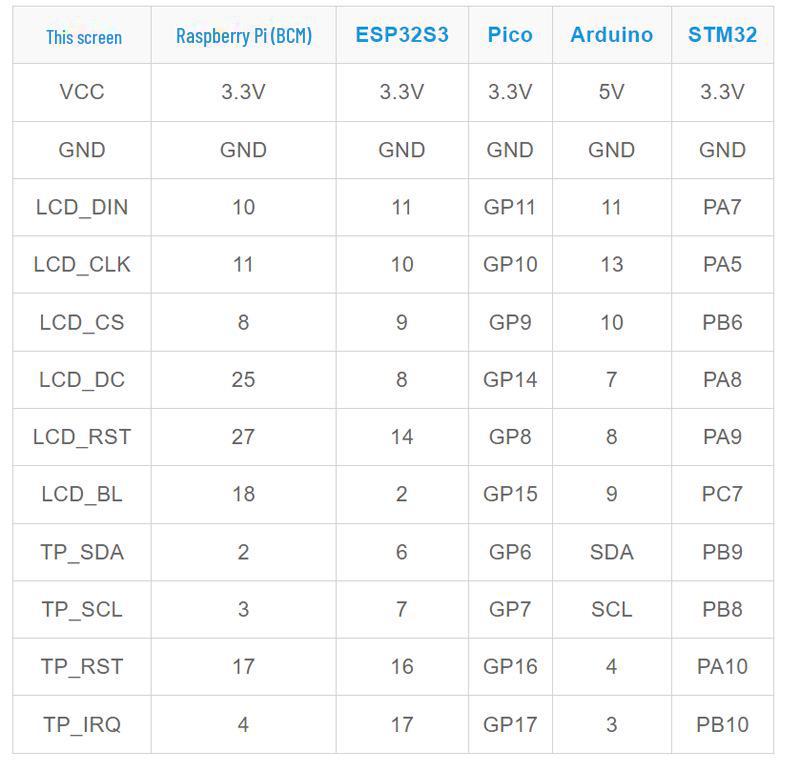Select the LCD_CLK row label
Image resolution: width=800 pixels, height=772 pixels.
82,265
